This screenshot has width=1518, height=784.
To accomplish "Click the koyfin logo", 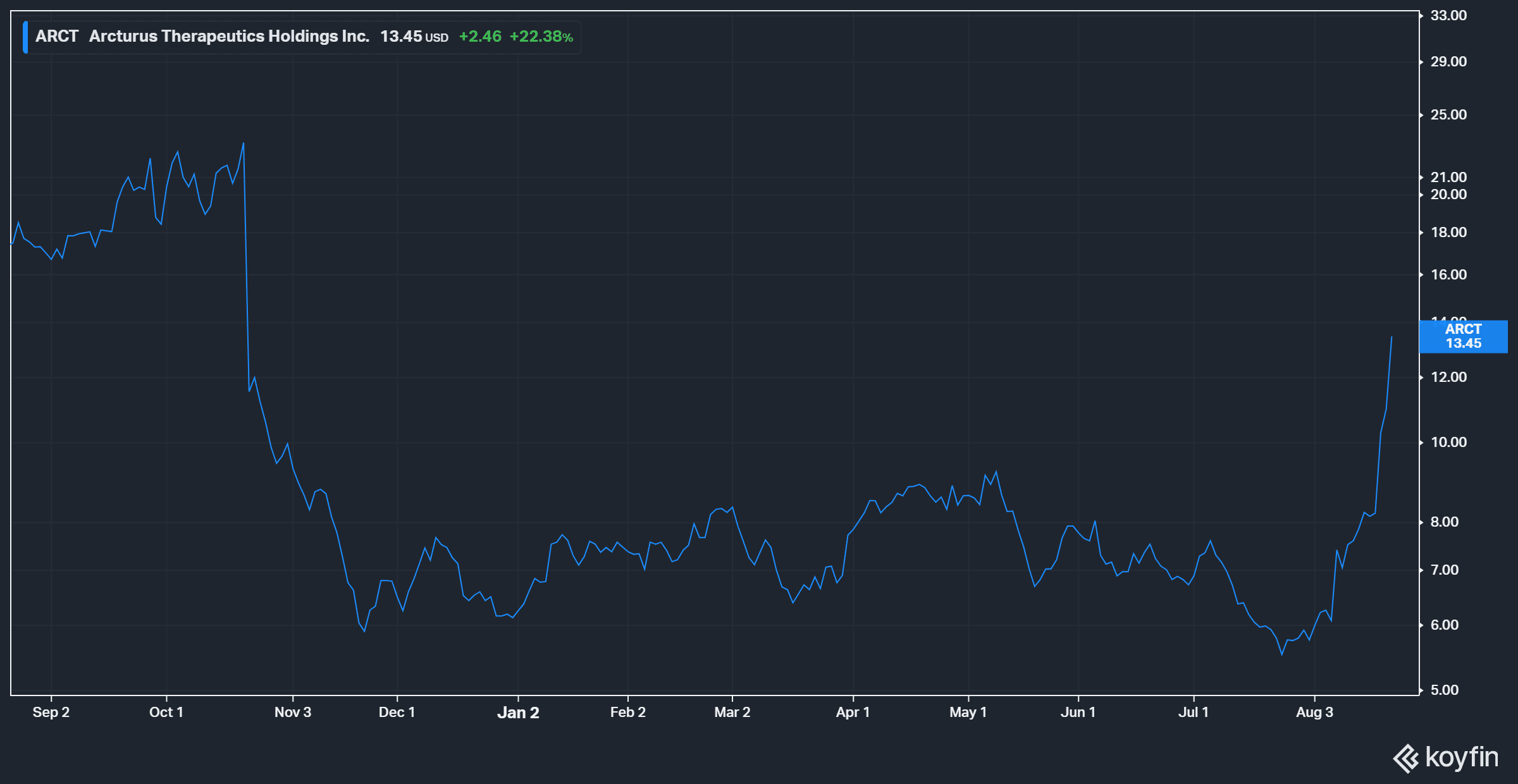I will point(1446,757).
